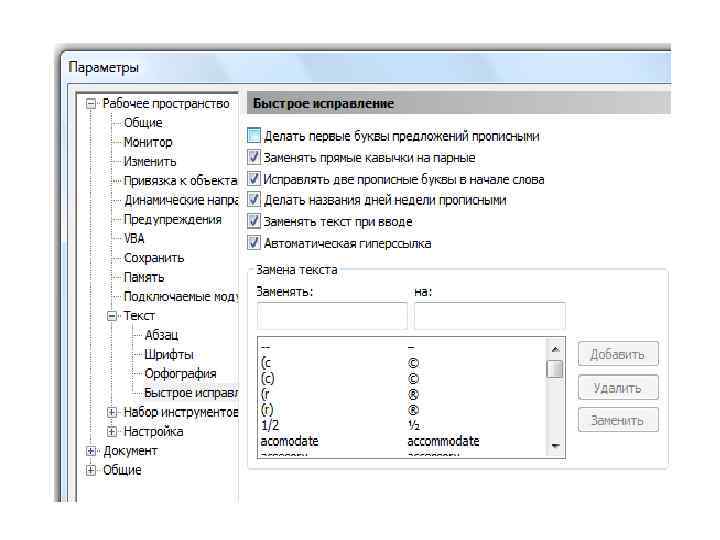The height and width of the screenshot is (540, 720).
Task: Select the 'Орфография' tree item
Action: (x=180, y=373)
